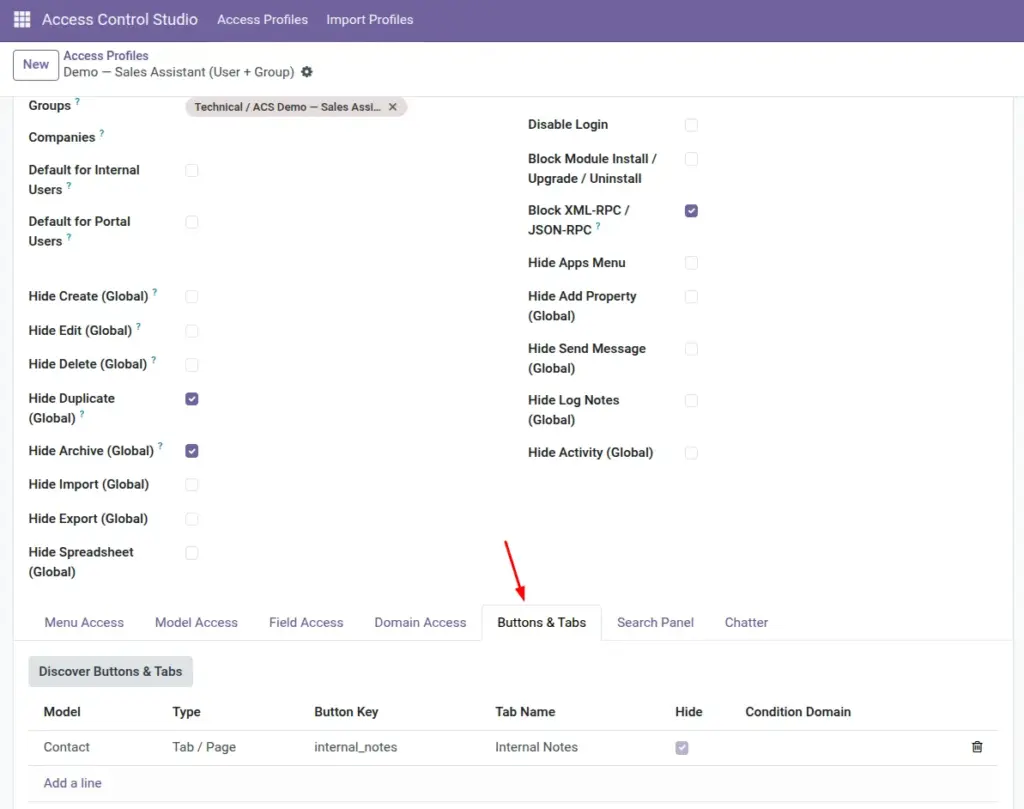Click the gear icon beside profile name

point(307,72)
